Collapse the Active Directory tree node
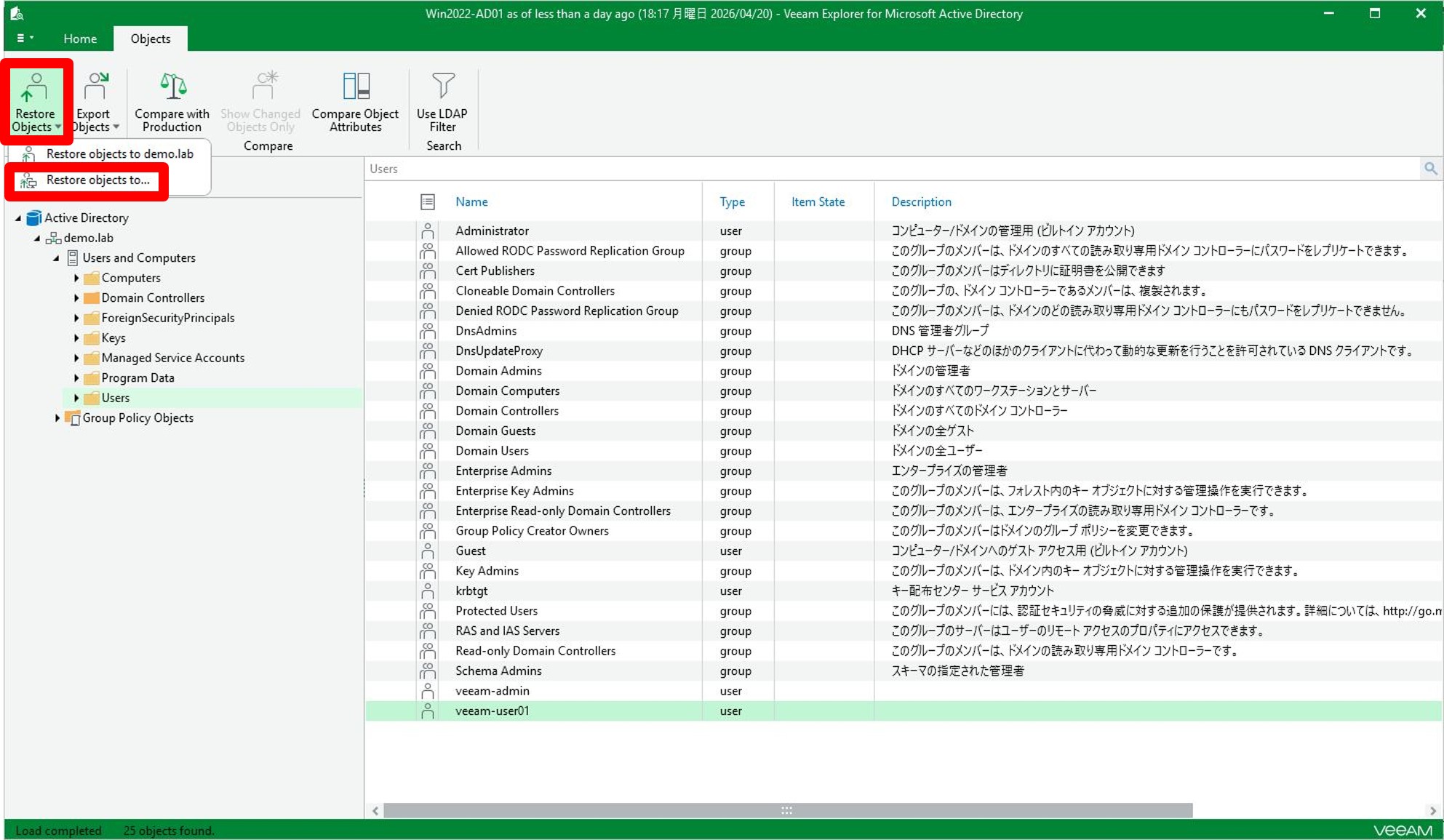This screenshot has width=1444, height=840. click(x=18, y=218)
